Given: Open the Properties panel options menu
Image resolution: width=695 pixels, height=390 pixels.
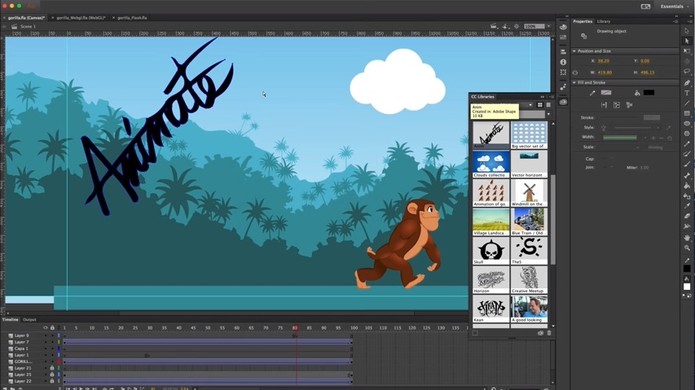Looking at the screenshot, I should (x=675, y=21).
